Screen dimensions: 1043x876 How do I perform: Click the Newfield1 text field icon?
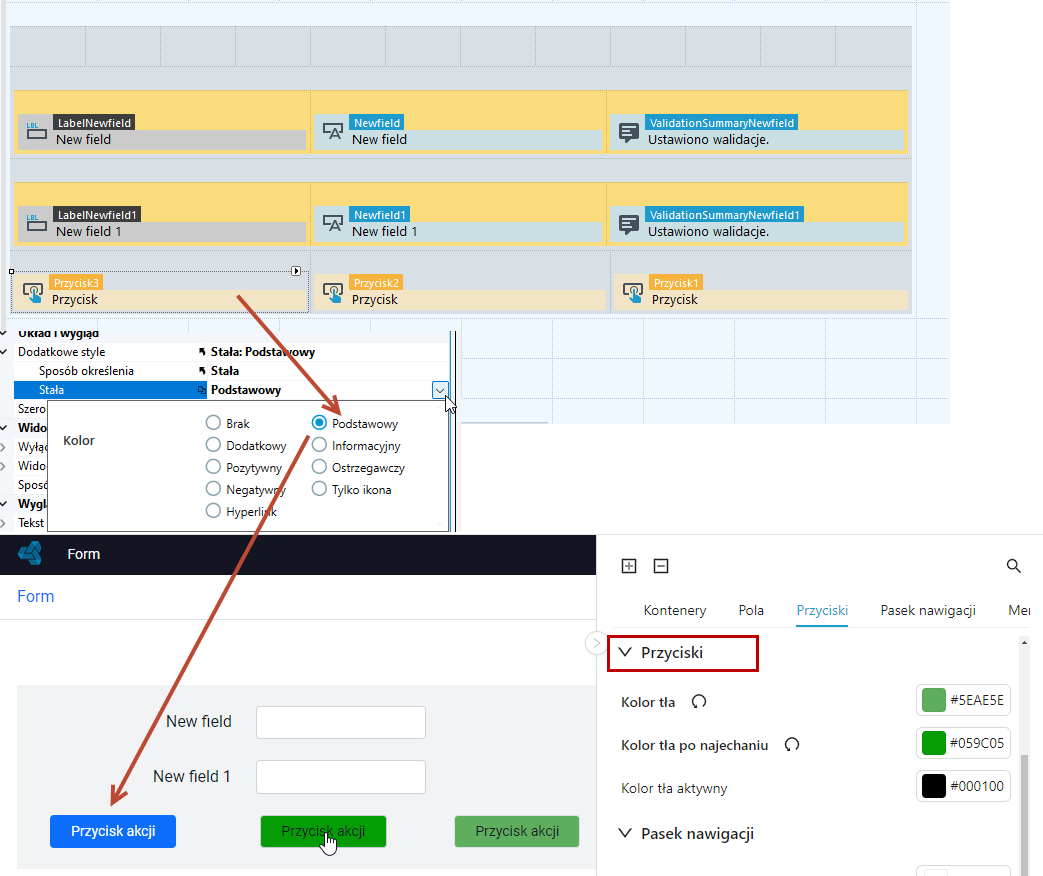pos(333,222)
